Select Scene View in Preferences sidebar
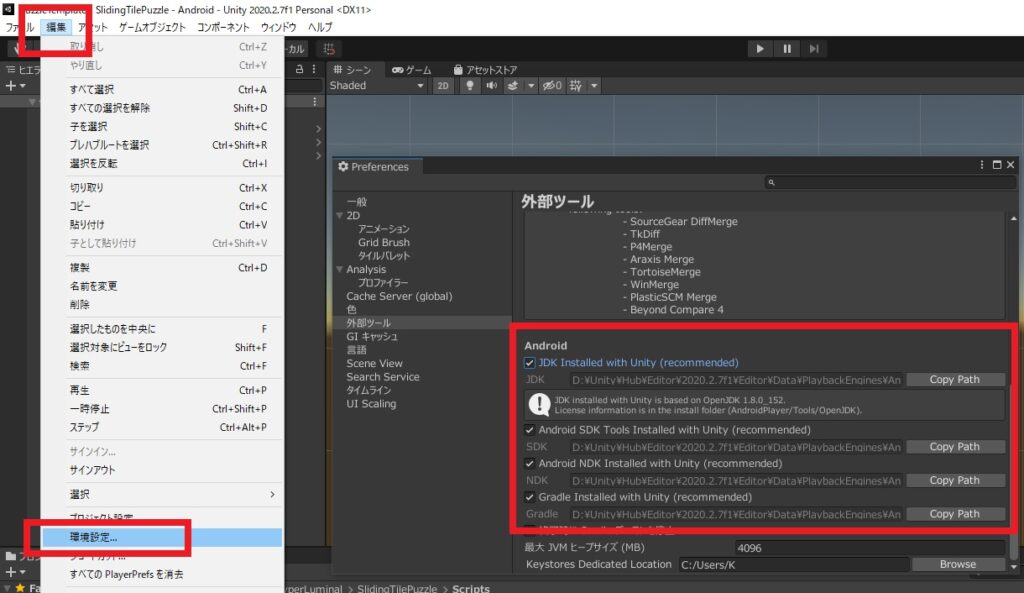This screenshot has width=1024, height=593. [x=374, y=363]
